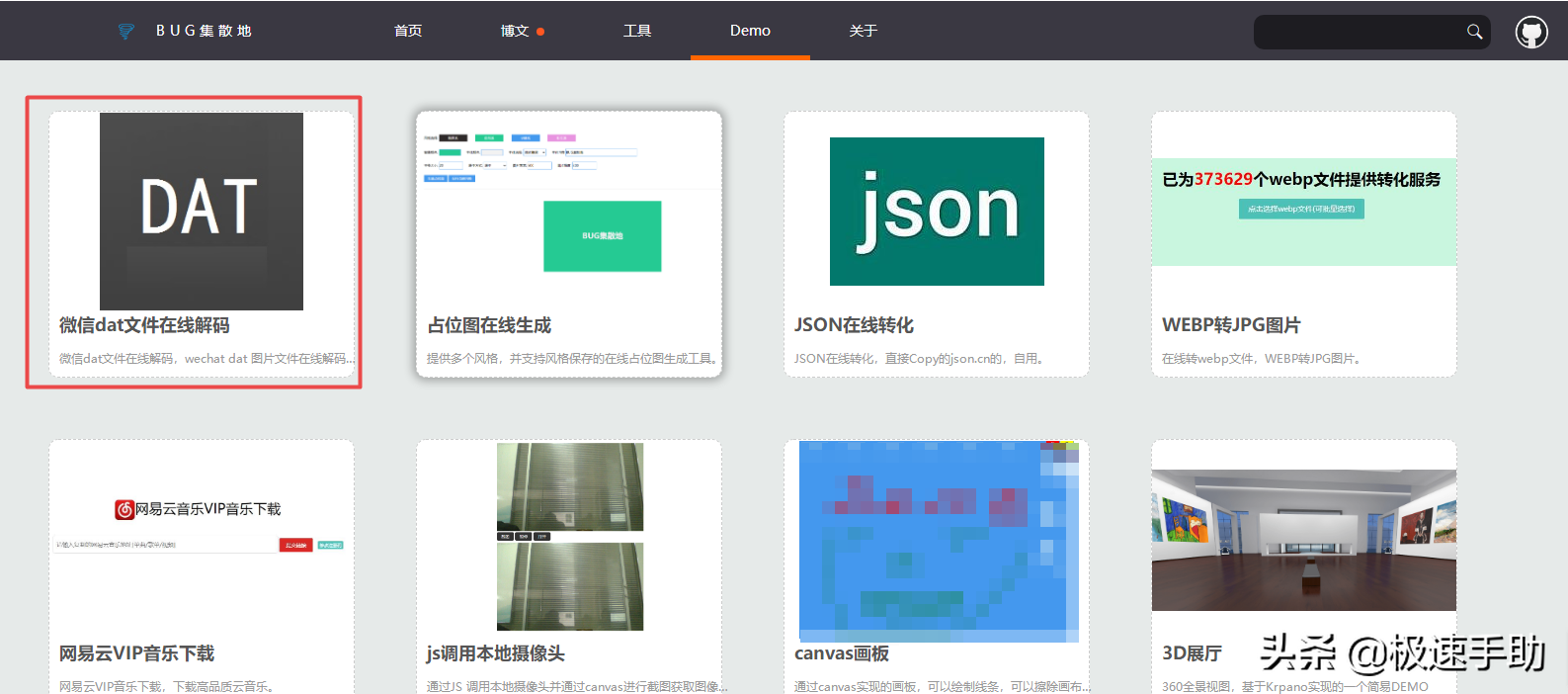Click the BUG集散地 site title
1568x694 pixels.
204,31
